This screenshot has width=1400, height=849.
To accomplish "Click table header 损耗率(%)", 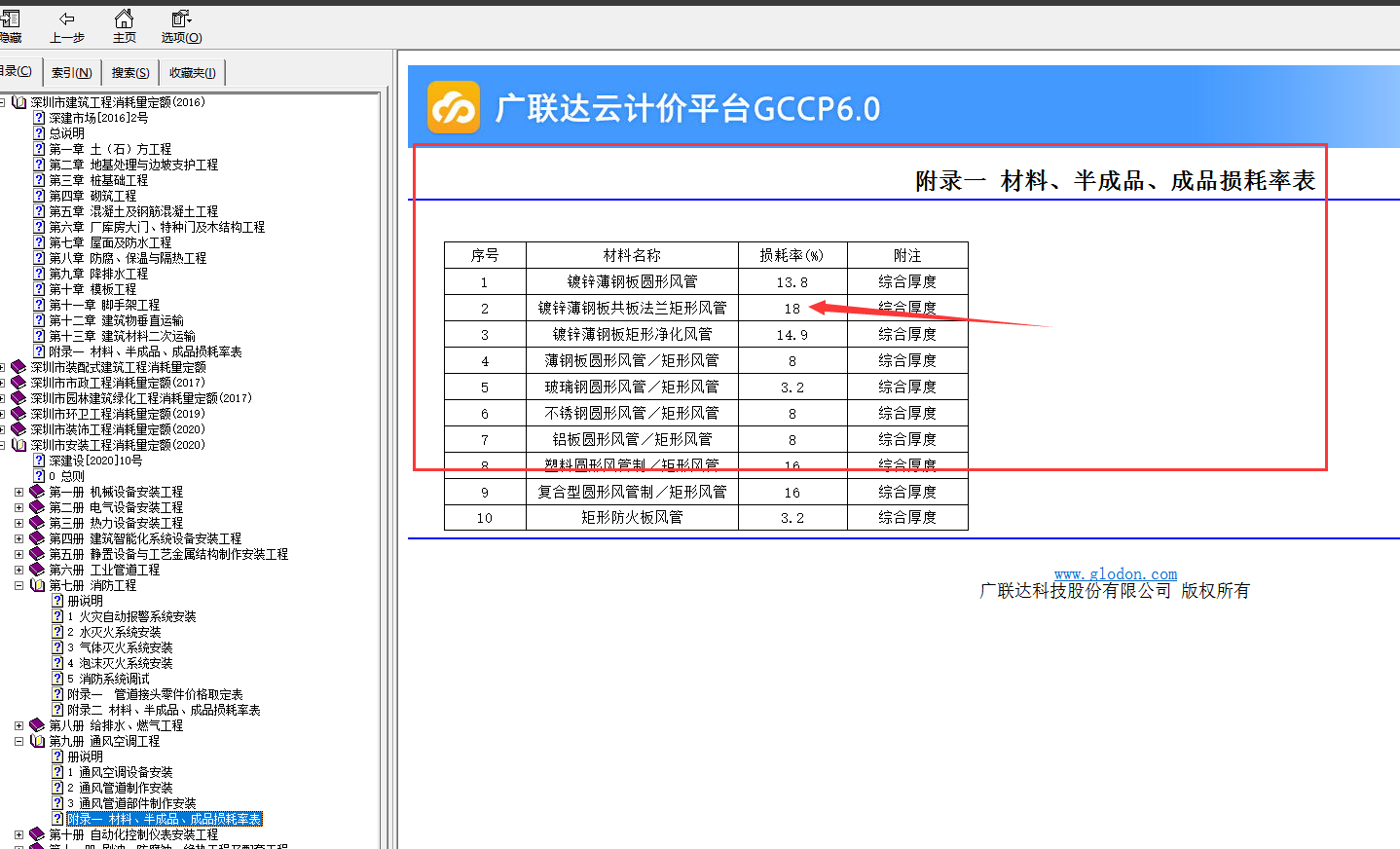I will point(792,255).
